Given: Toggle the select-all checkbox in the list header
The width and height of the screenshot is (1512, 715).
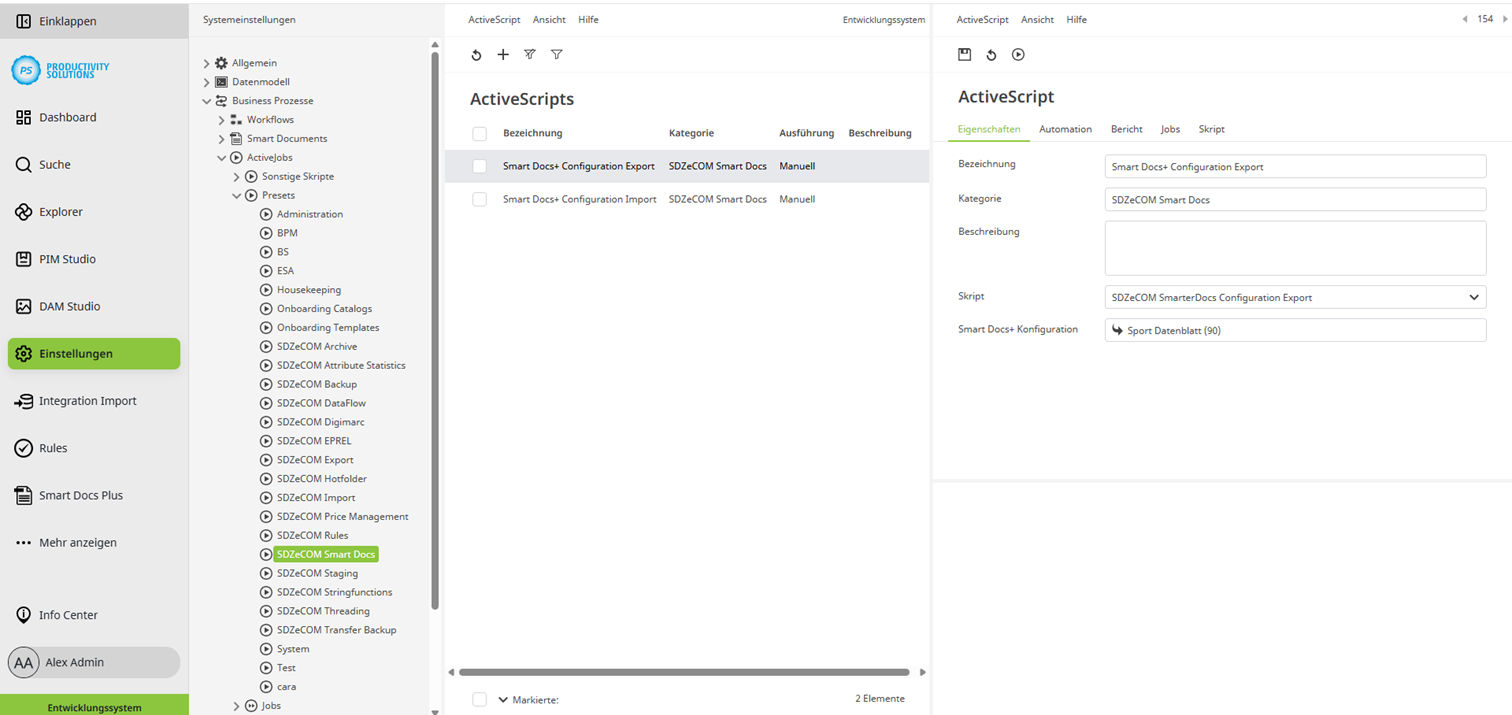Looking at the screenshot, I should point(479,133).
